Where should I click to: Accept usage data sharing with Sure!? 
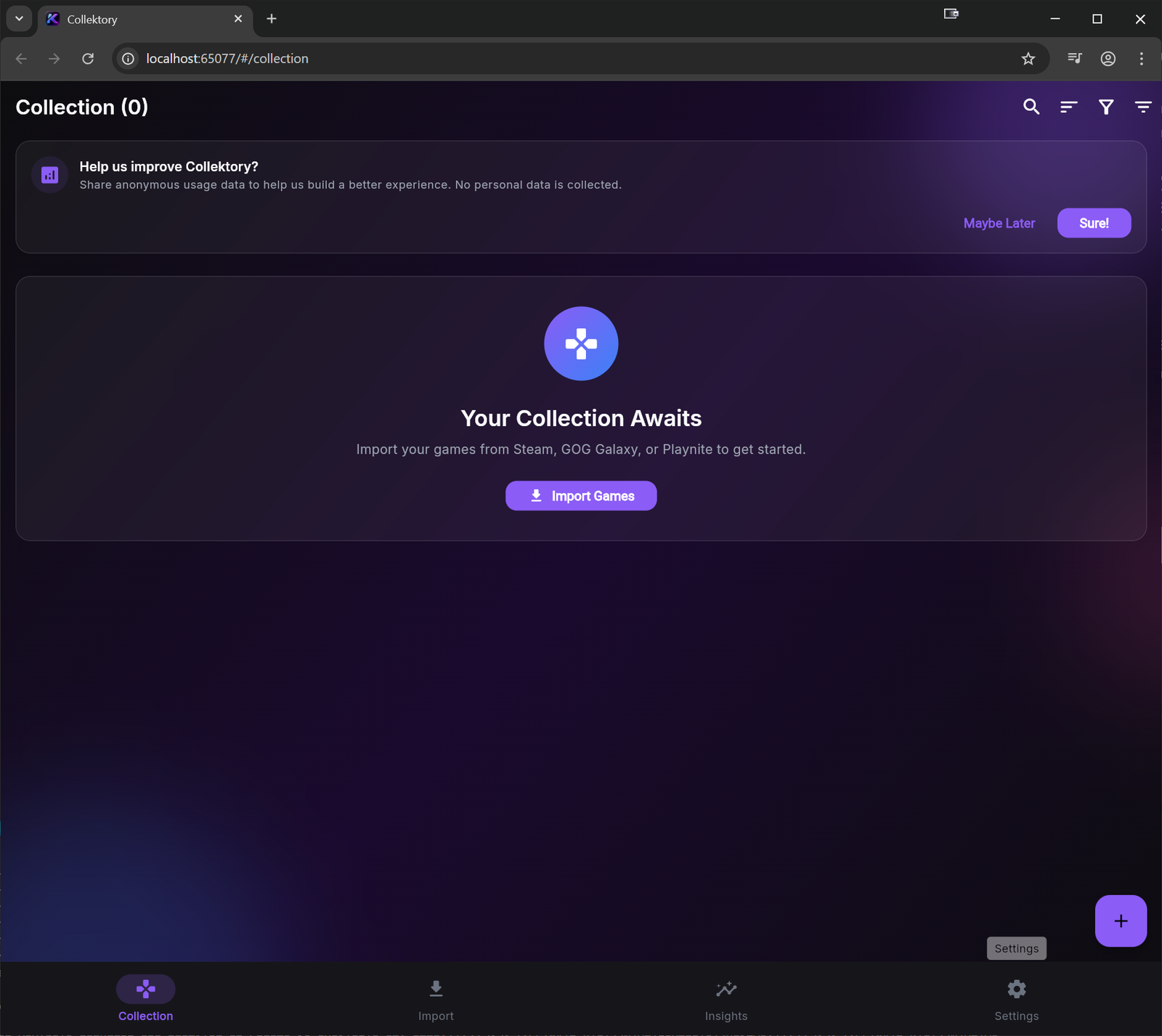[x=1094, y=223]
